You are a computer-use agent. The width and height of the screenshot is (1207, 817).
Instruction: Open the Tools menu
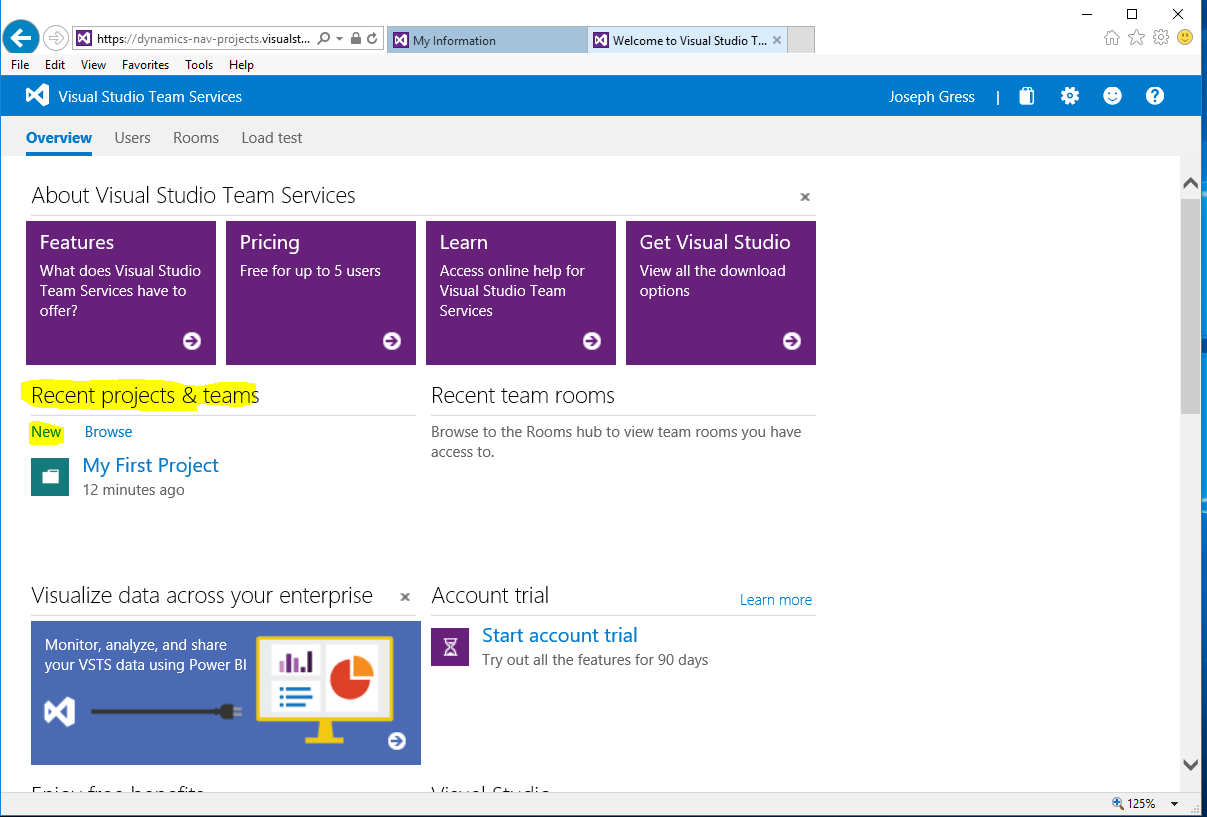coord(198,64)
